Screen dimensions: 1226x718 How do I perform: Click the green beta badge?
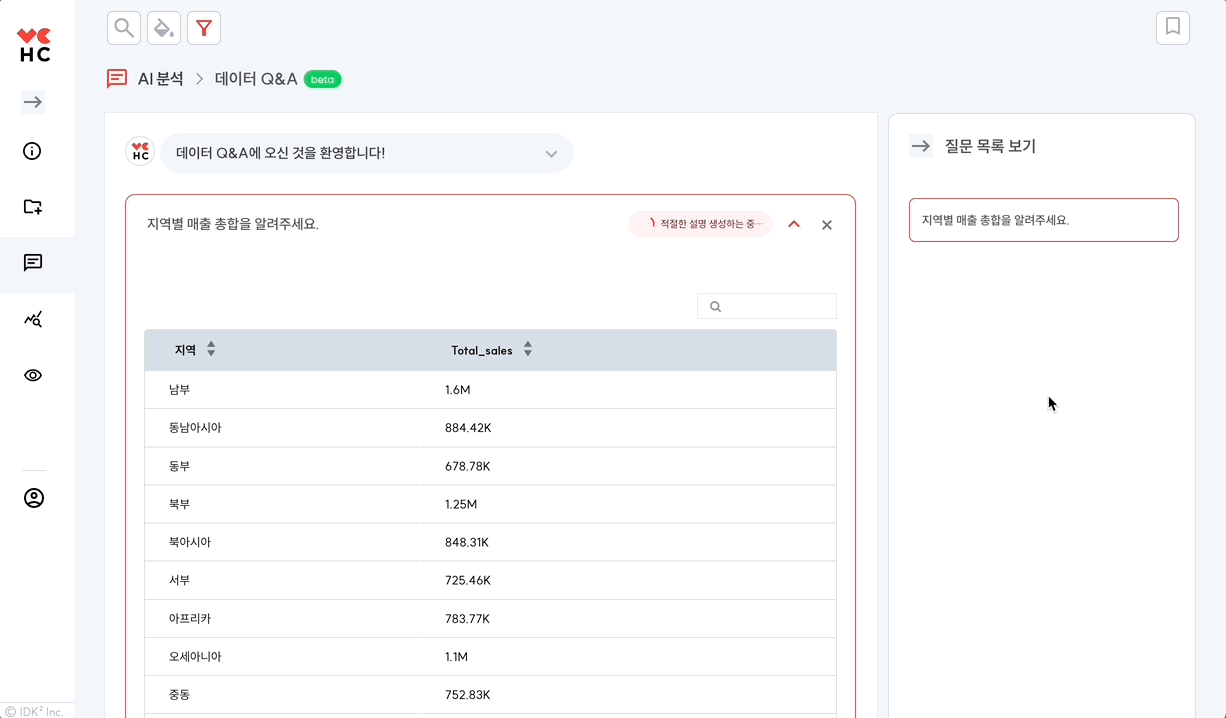click(323, 79)
